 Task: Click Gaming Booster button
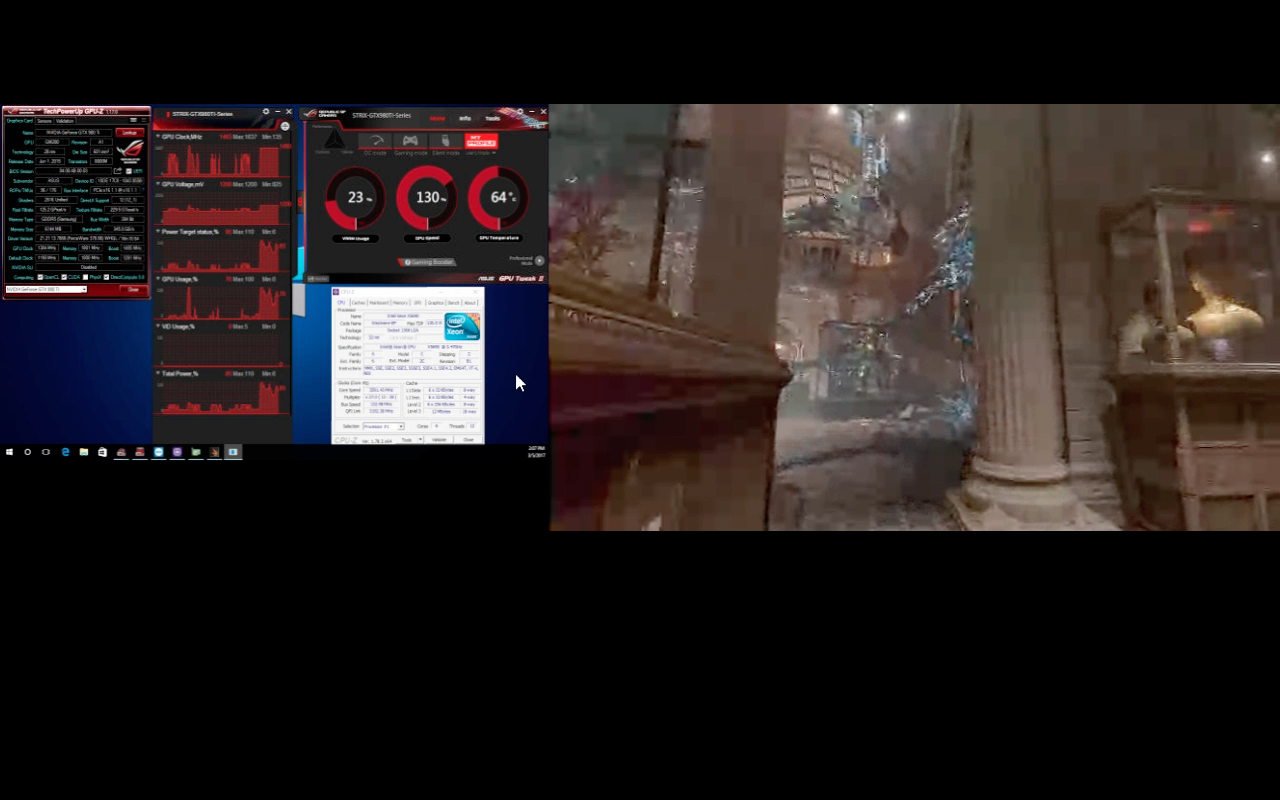click(429, 262)
